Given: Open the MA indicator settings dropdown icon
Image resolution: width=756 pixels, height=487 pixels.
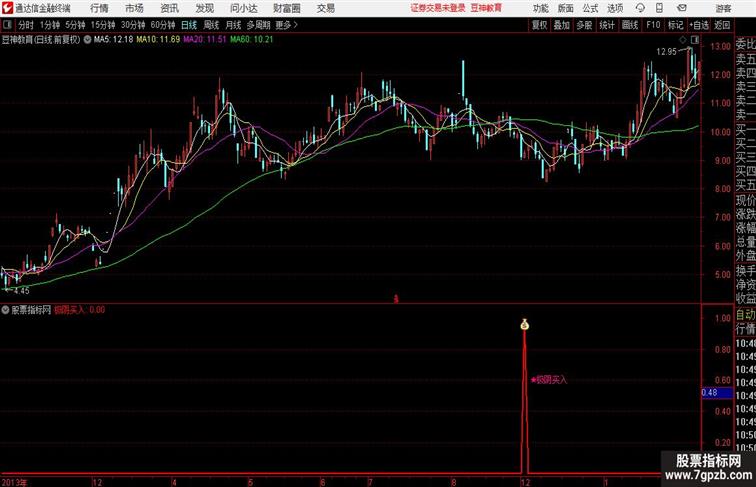Looking at the screenshot, I should [x=87, y=40].
